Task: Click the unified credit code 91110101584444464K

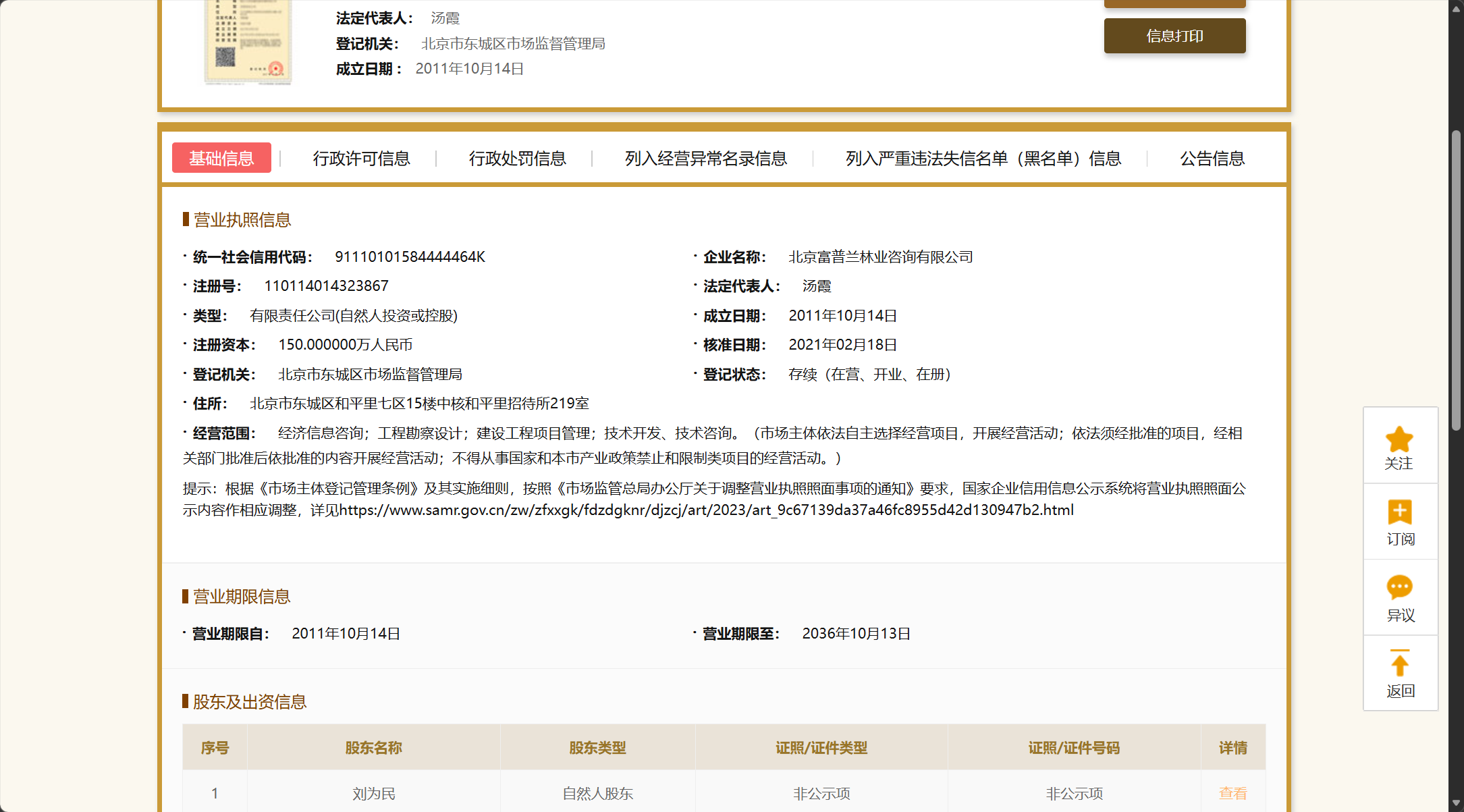Action: pyautogui.click(x=410, y=257)
